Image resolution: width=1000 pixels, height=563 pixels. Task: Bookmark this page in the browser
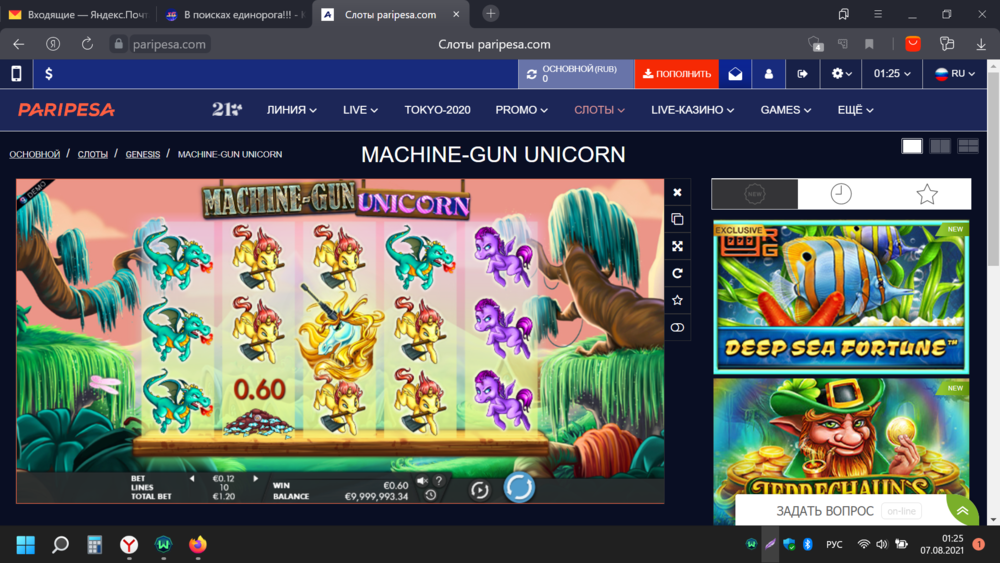[869, 44]
